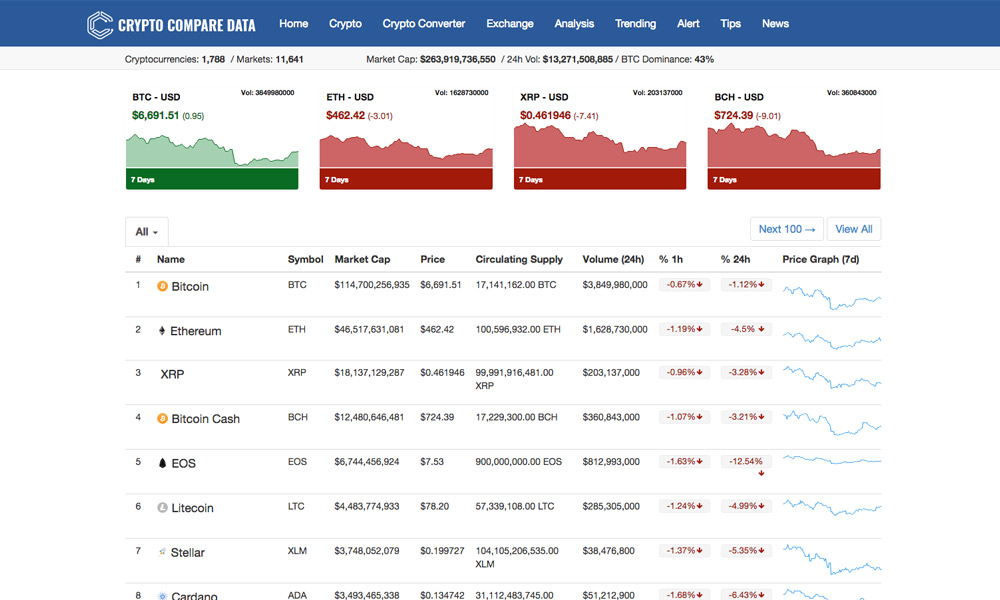Click the Ethereum coin icon
The height and width of the screenshot is (600, 1000).
pos(163,331)
